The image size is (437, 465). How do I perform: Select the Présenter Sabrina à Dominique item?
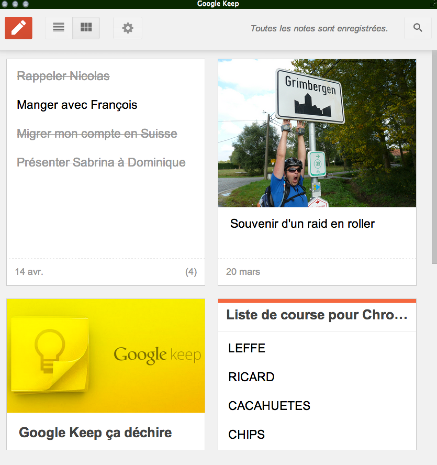click(101, 163)
